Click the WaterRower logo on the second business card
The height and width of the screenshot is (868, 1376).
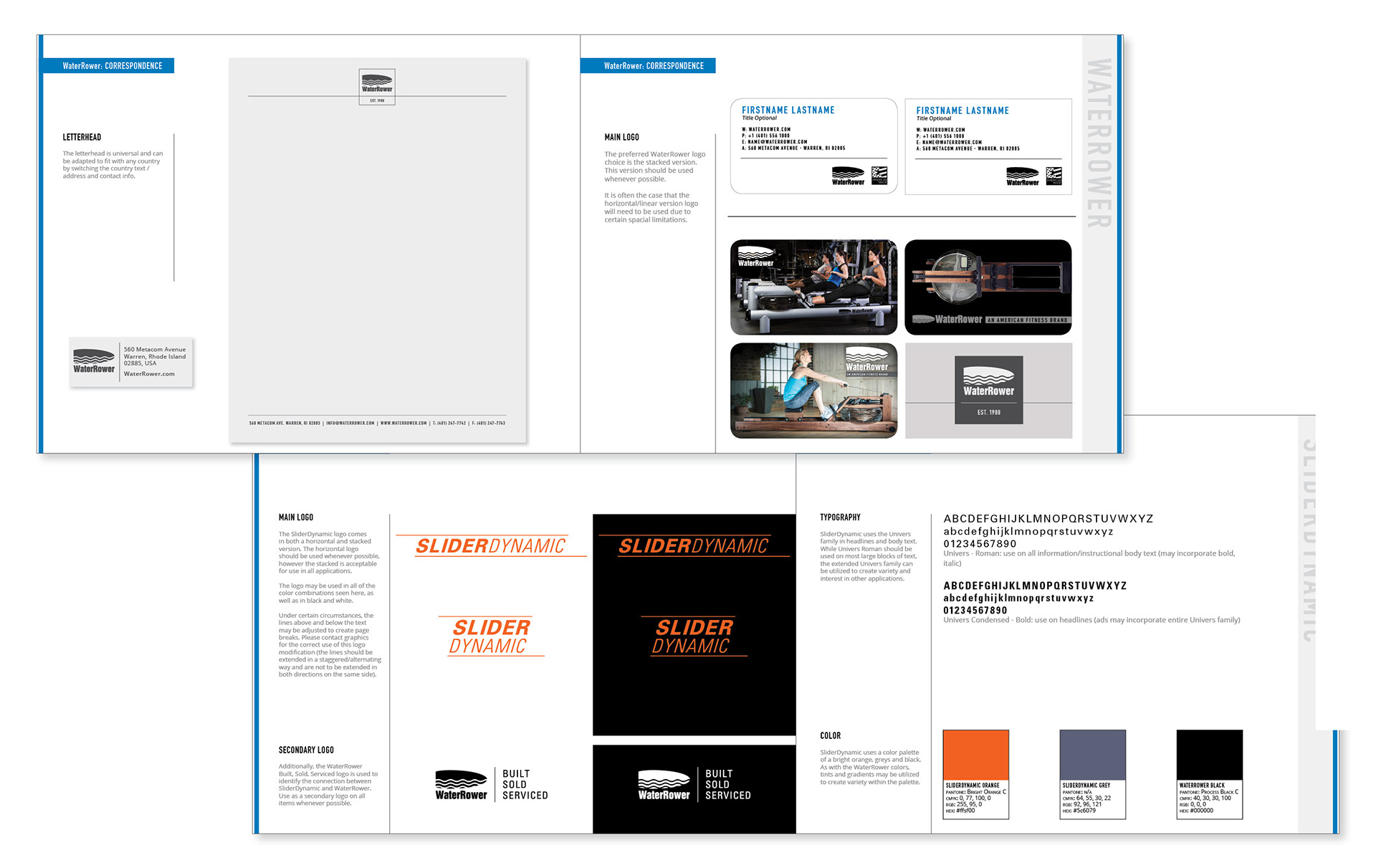1022,176
